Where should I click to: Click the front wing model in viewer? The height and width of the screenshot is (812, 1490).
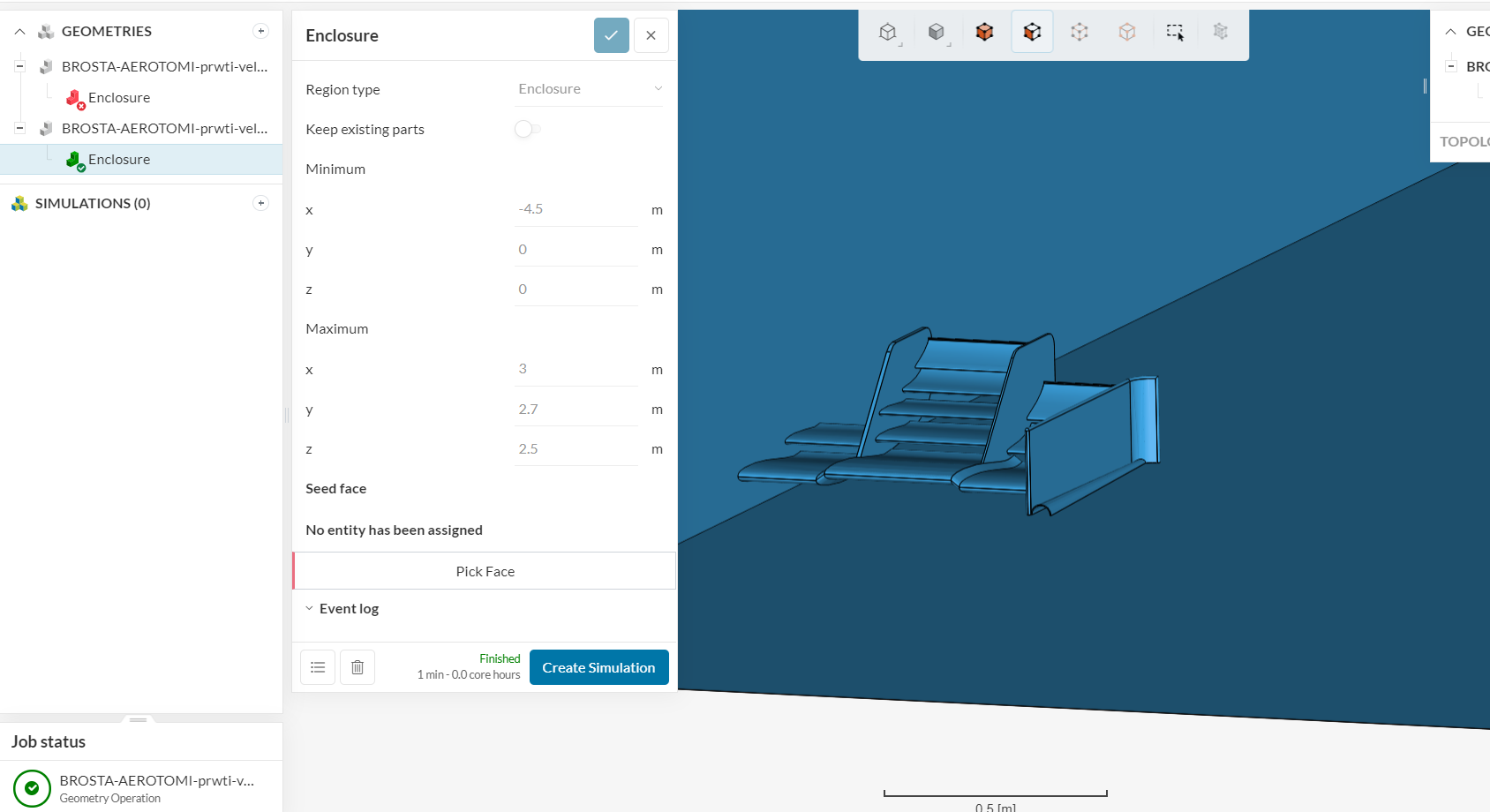click(949, 422)
